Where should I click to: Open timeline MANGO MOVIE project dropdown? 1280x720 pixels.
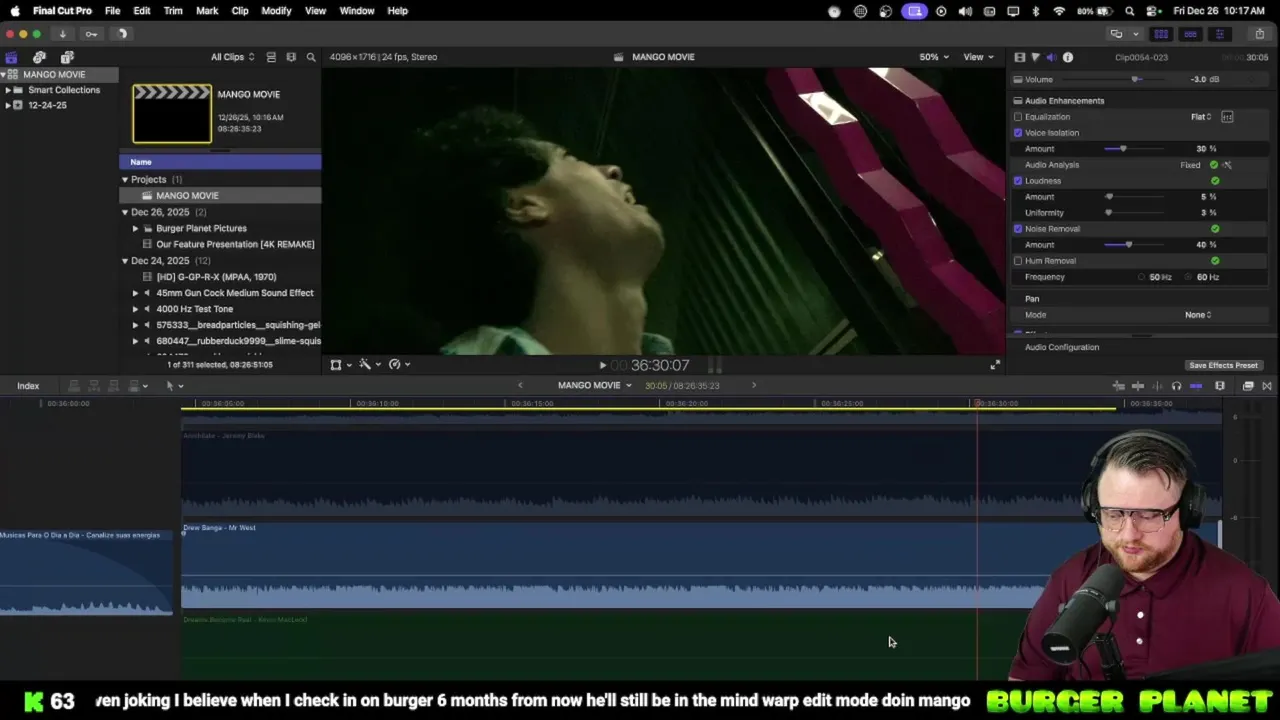[595, 386]
